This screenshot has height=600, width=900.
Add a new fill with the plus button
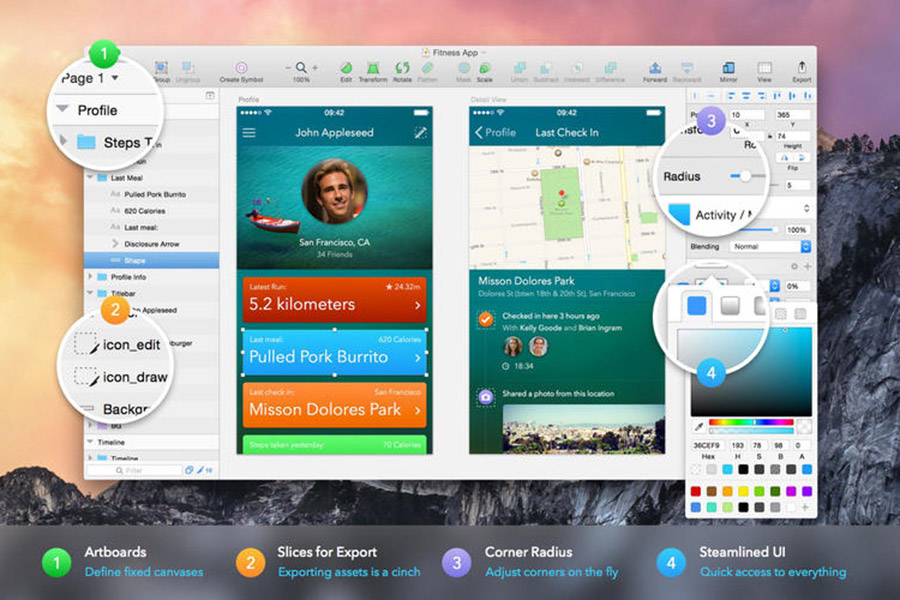(809, 265)
